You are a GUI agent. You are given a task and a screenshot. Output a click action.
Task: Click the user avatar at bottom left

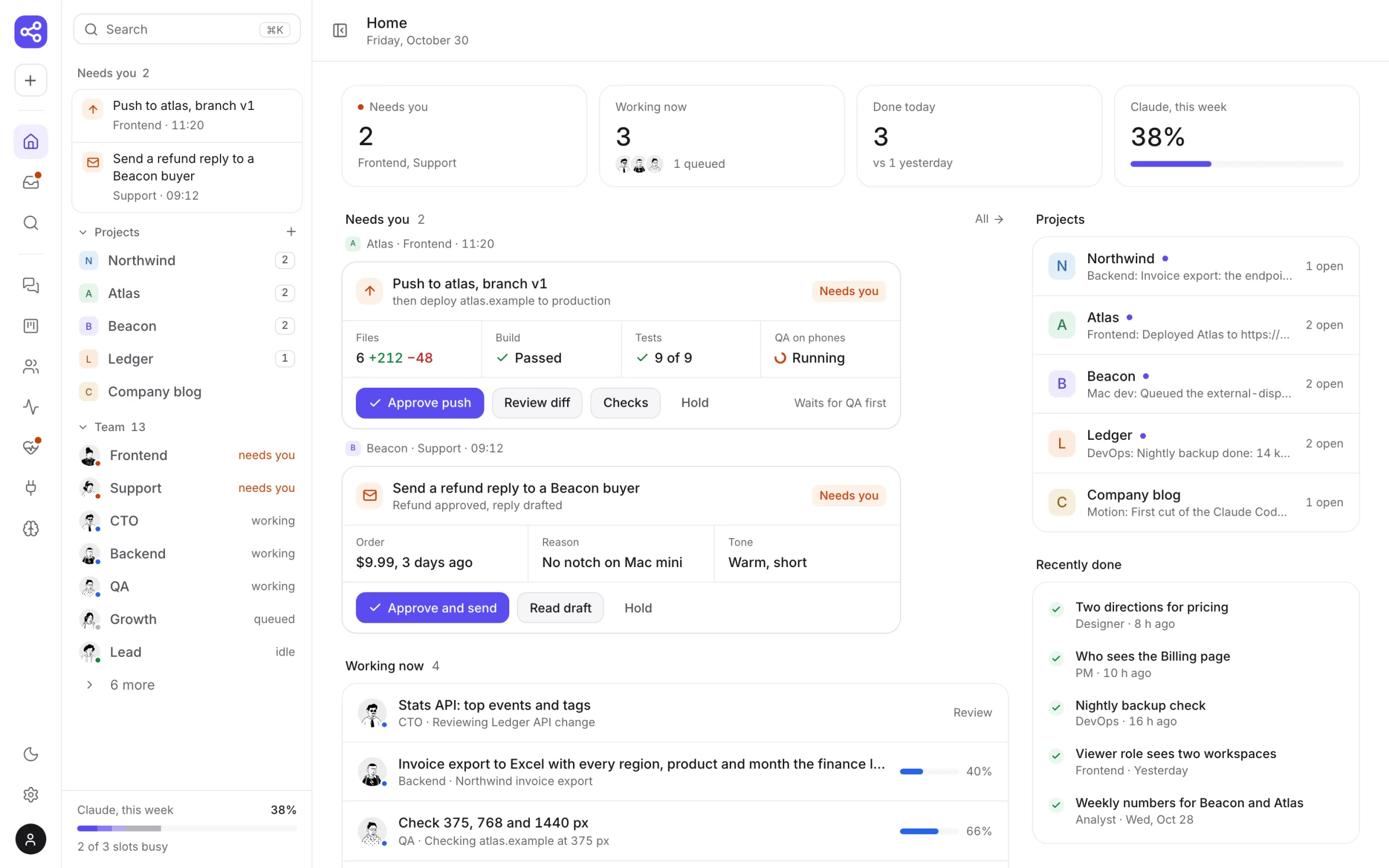[x=31, y=839]
